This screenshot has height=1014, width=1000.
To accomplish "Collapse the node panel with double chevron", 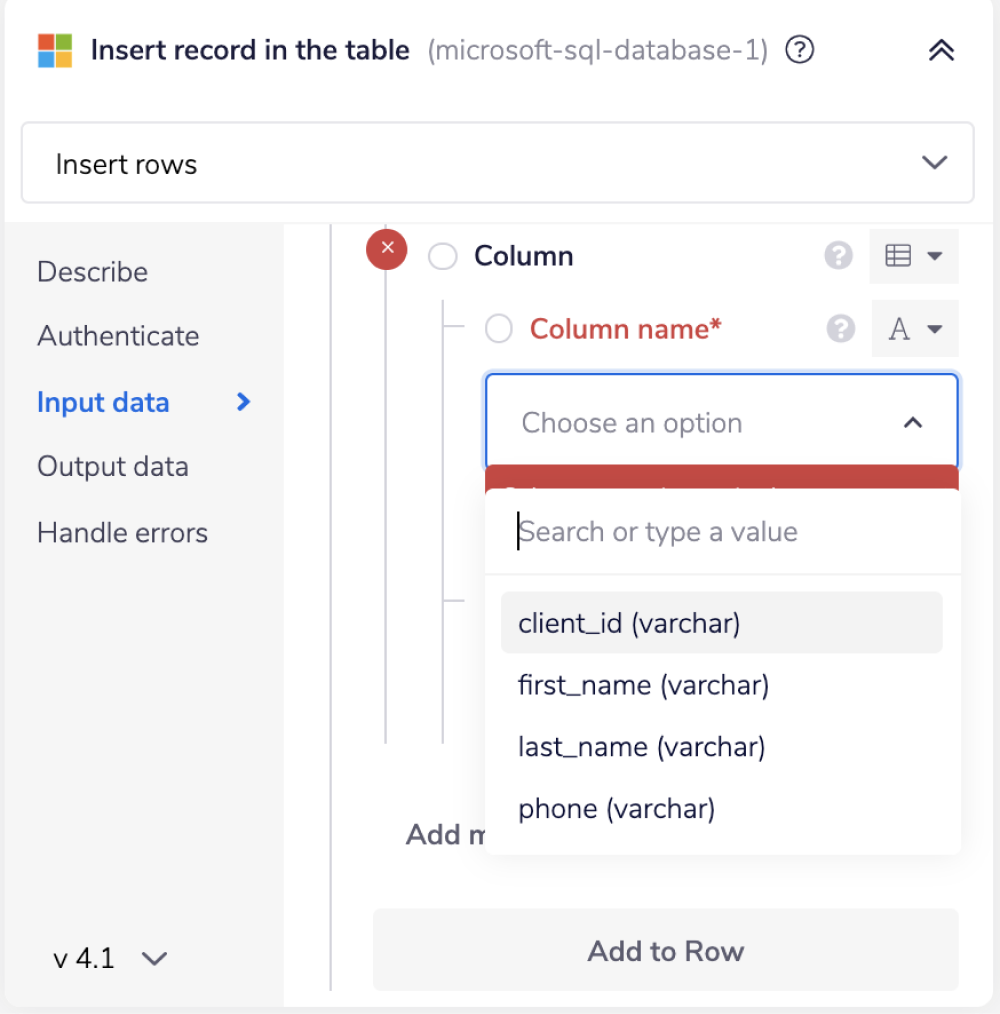I will click(x=940, y=49).
